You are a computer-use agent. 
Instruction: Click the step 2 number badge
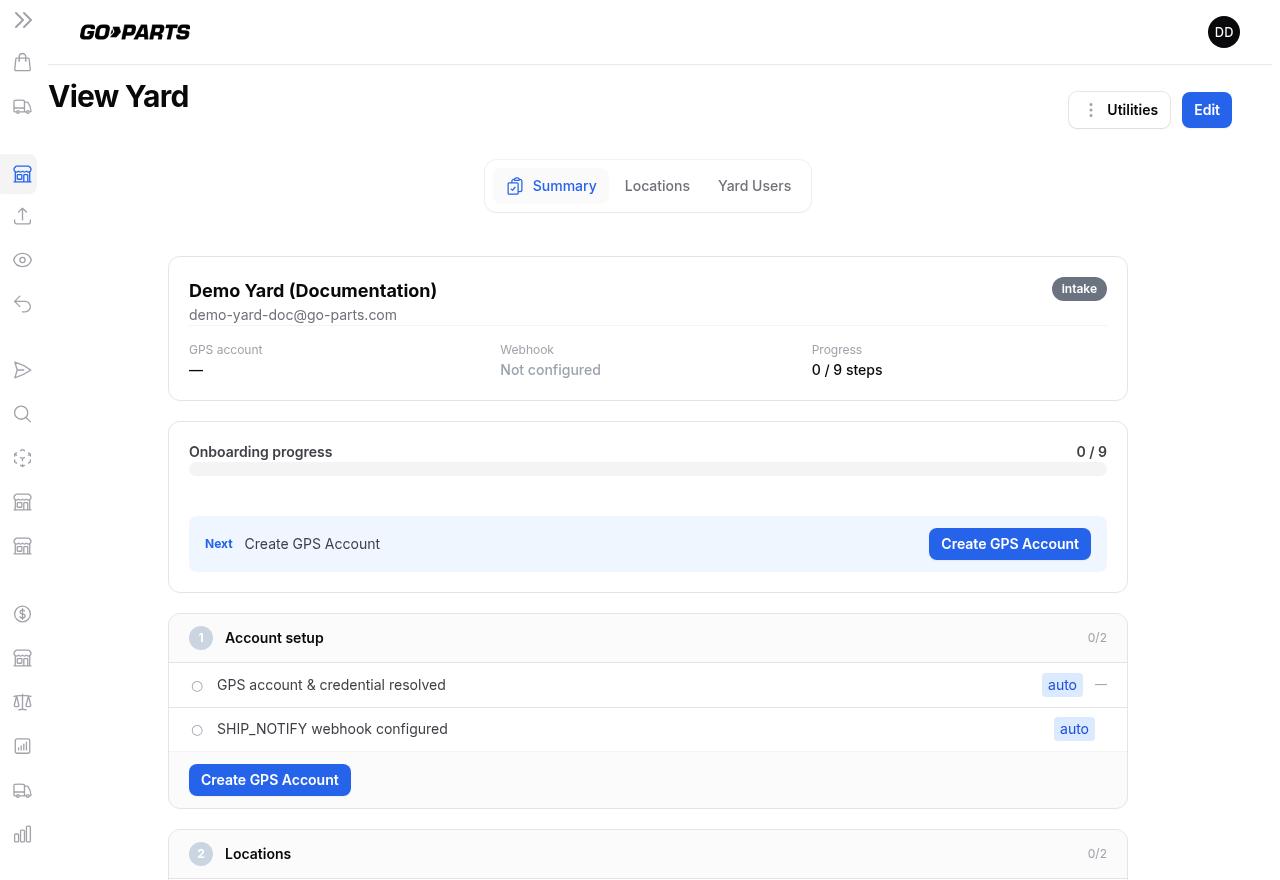point(201,854)
